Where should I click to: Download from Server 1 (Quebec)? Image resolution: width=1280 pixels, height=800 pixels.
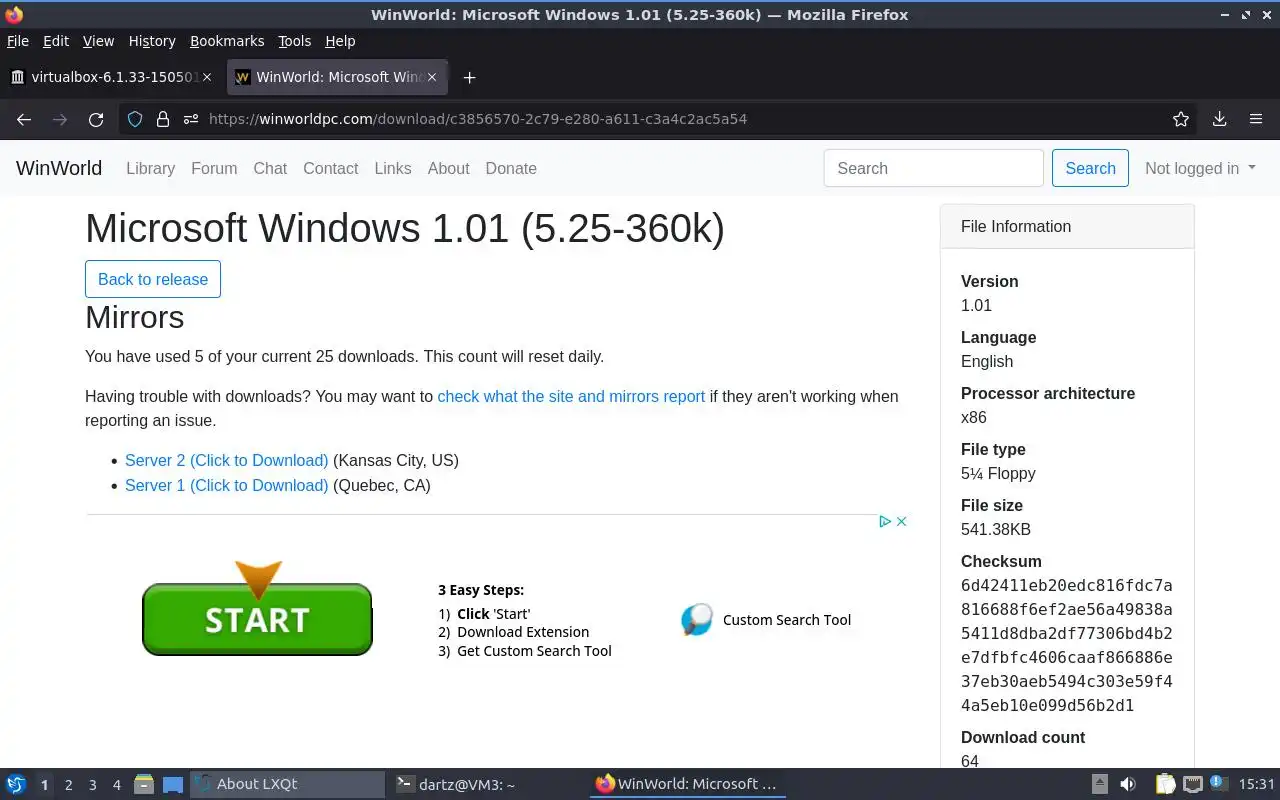[x=226, y=485]
